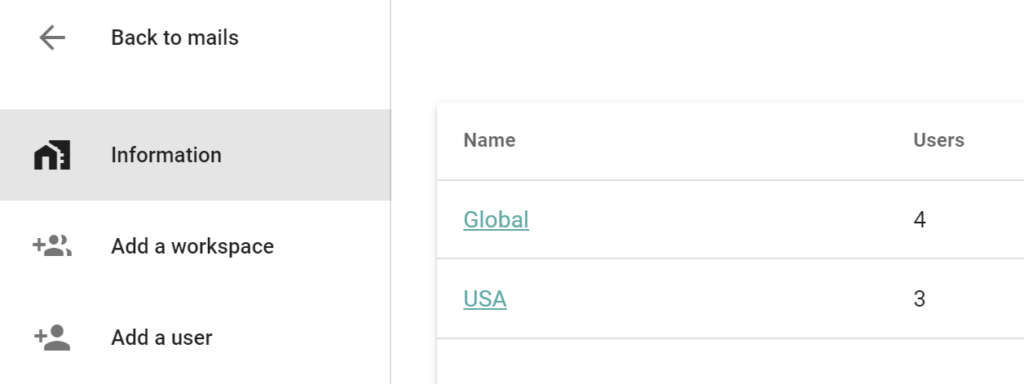Choose the 'Add a workspace' menu label
Screen dimensions: 1024x384
click(x=192, y=246)
